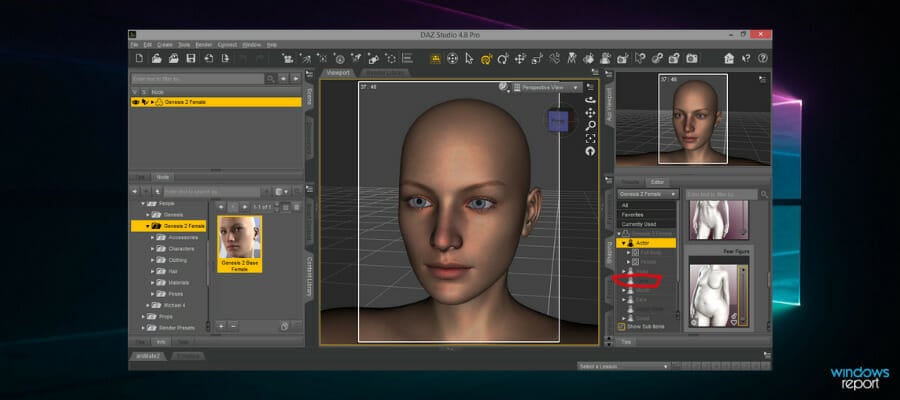
Task: Open the Perspective View dropdown
Action: (x=548, y=87)
